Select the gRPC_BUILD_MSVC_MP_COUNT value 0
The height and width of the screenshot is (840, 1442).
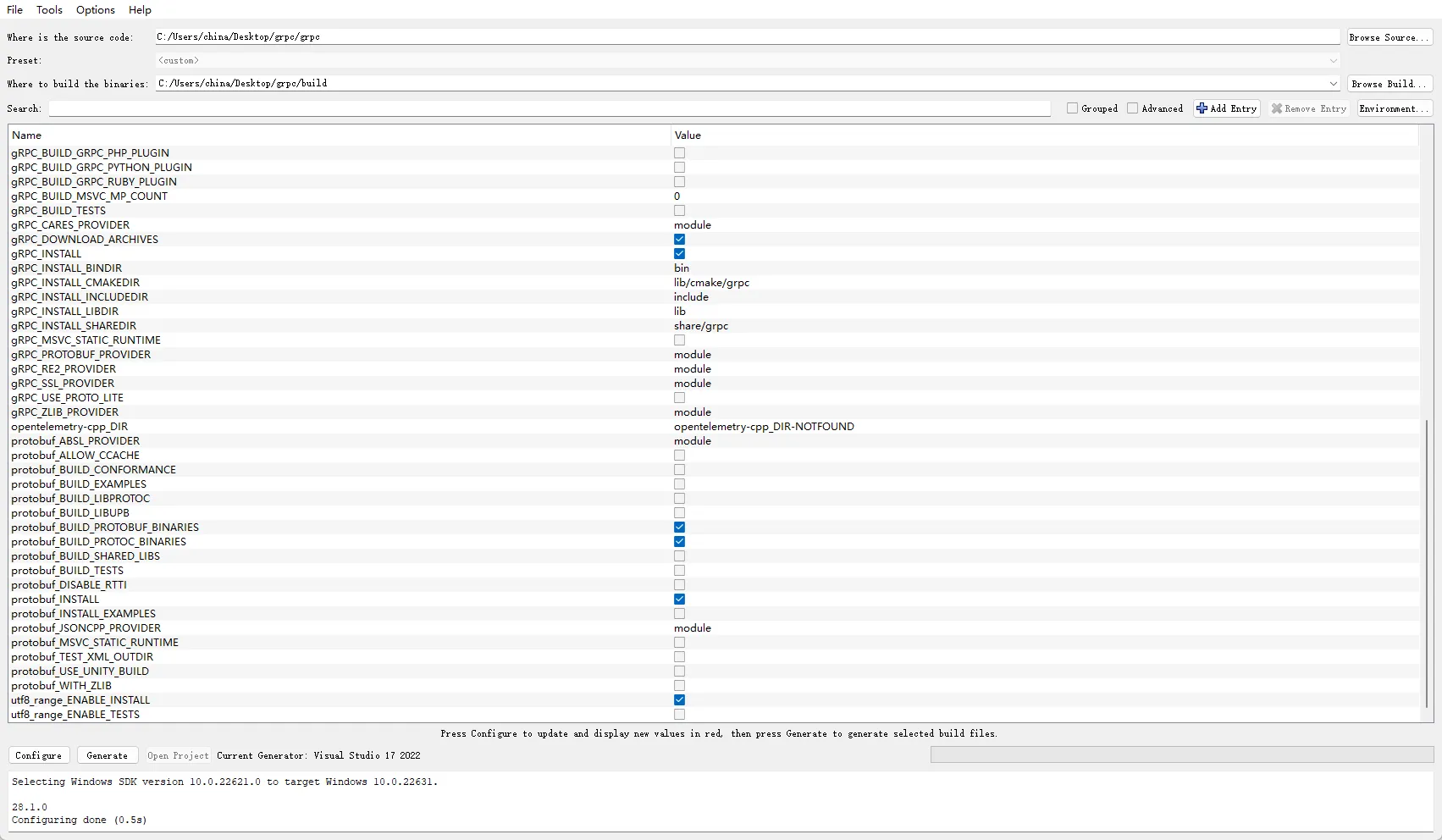click(677, 196)
